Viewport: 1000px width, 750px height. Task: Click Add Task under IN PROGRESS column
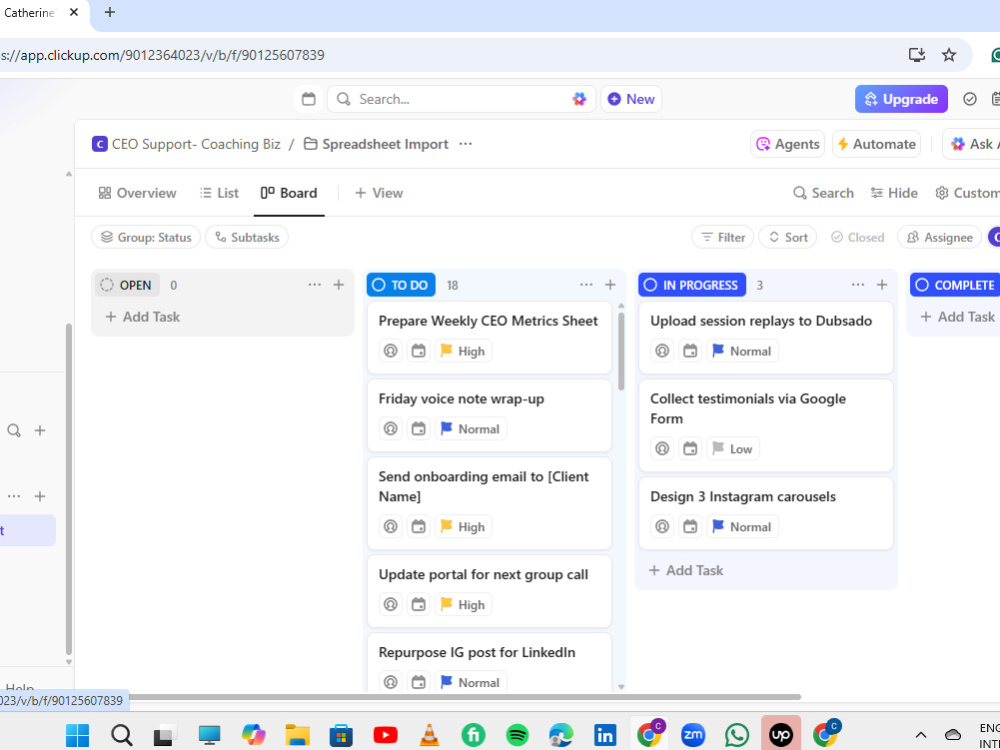(x=686, y=570)
